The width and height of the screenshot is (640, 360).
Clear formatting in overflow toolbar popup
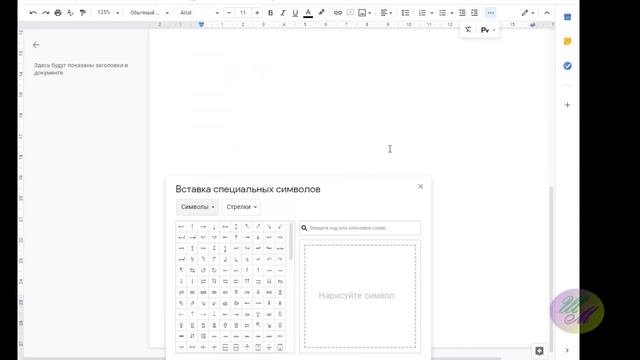pyautogui.click(x=468, y=30)
